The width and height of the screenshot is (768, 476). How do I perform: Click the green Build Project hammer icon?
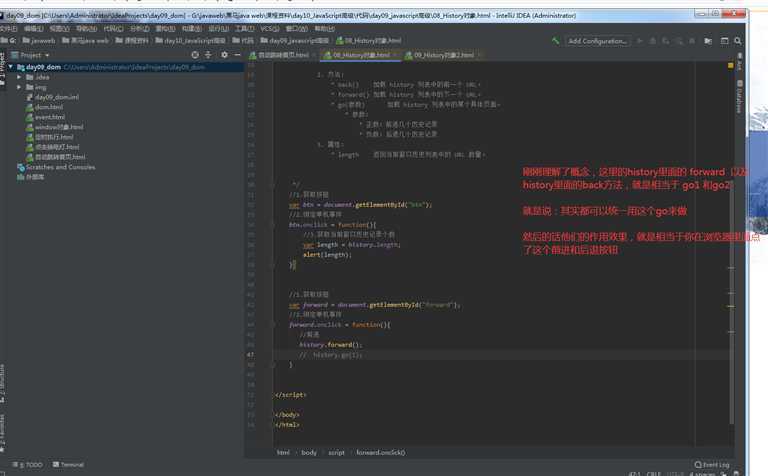[555, 41]
